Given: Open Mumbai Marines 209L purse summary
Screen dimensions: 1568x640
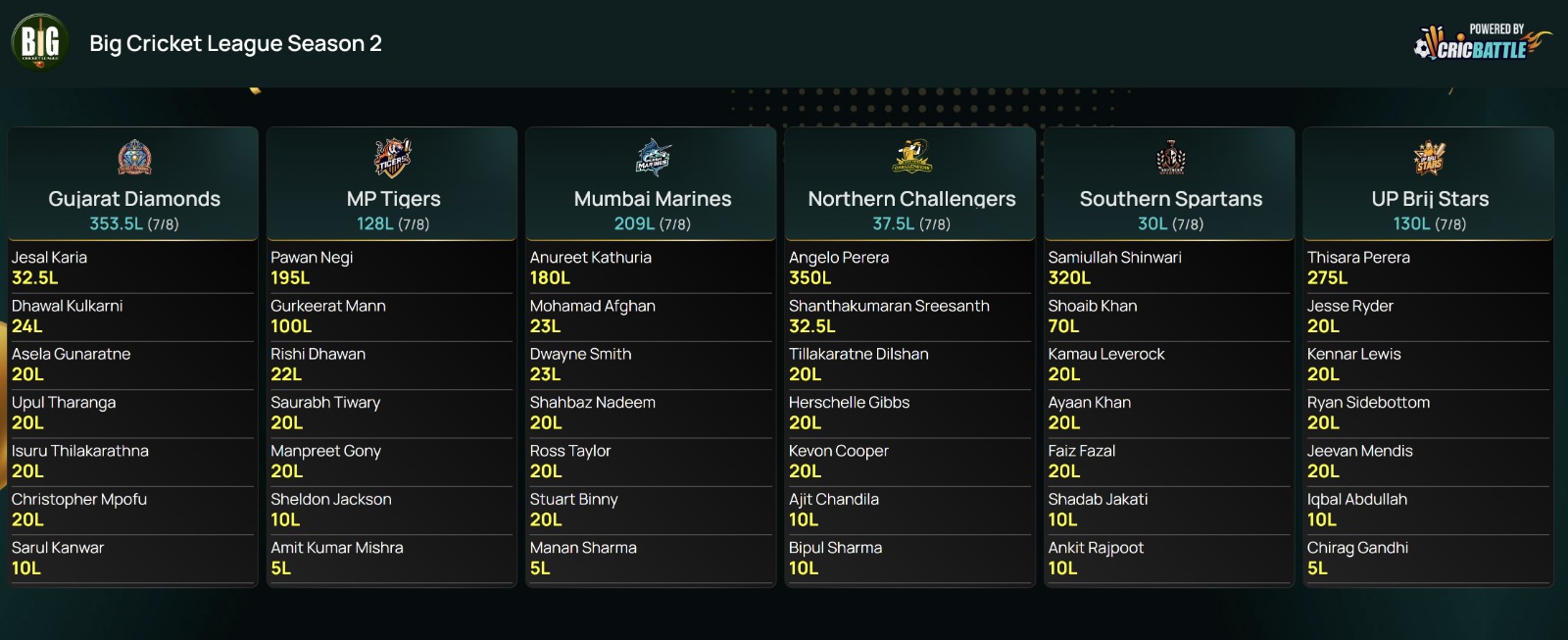Looking at the screenshot, I should (653, 224).
